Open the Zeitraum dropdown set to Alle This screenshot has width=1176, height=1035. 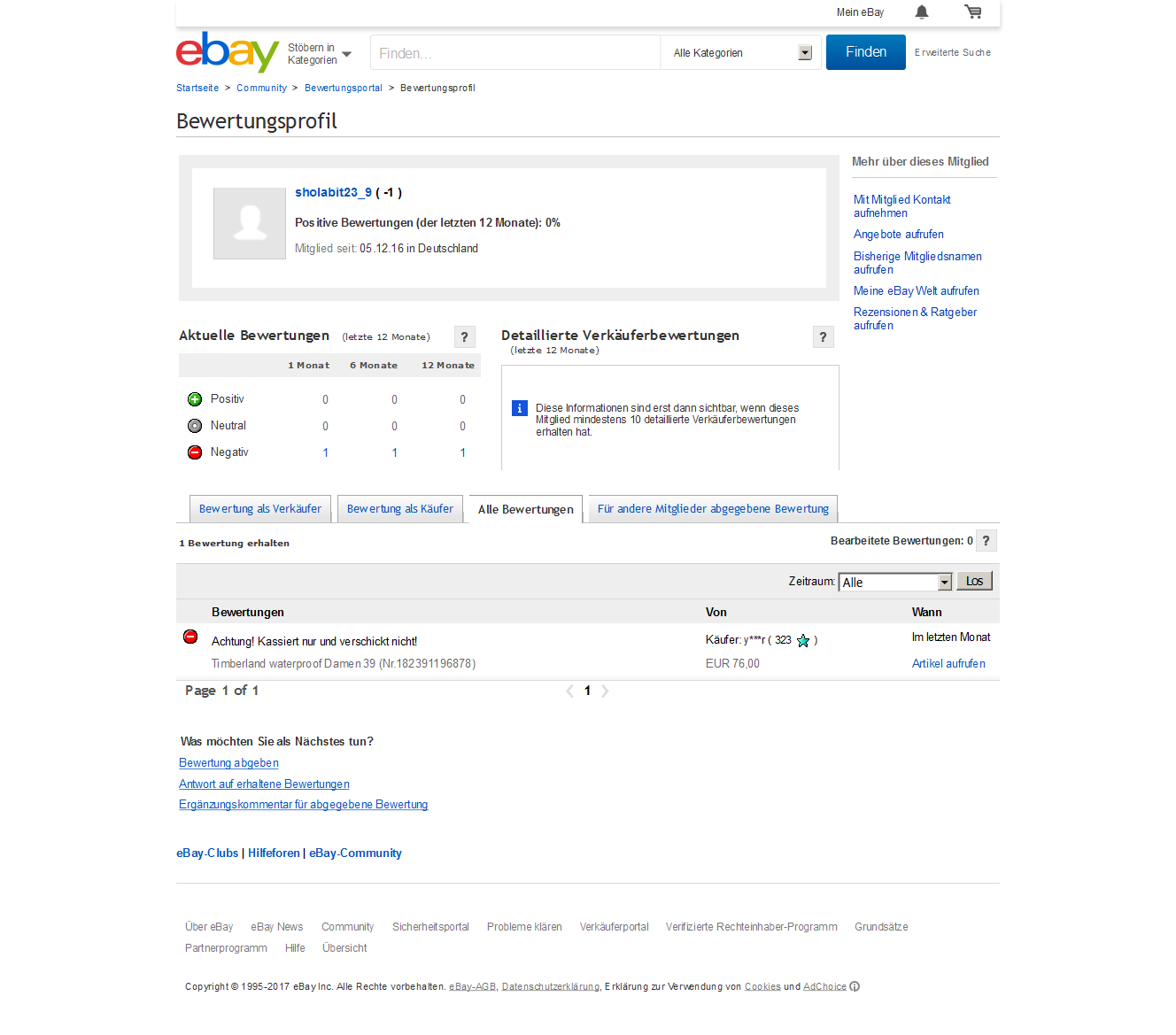(x=895, y=582)
